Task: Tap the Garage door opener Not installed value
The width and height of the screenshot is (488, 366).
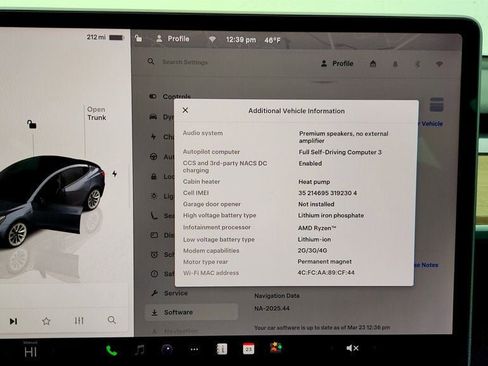Action: coord(316,204)
